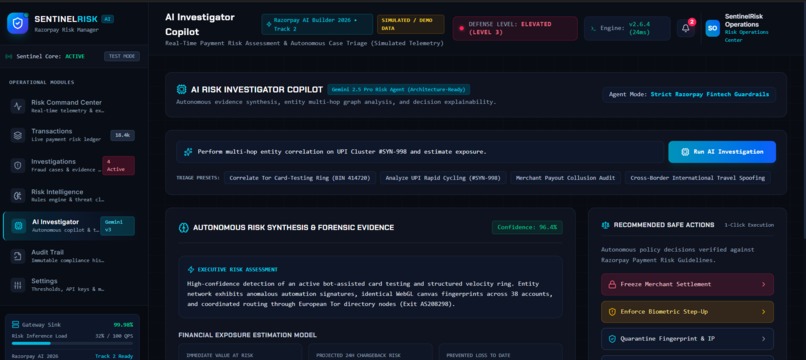Click the Settings sliders icon
The width and height of the screenshot is (806, 360).
[x=18, y=285]
